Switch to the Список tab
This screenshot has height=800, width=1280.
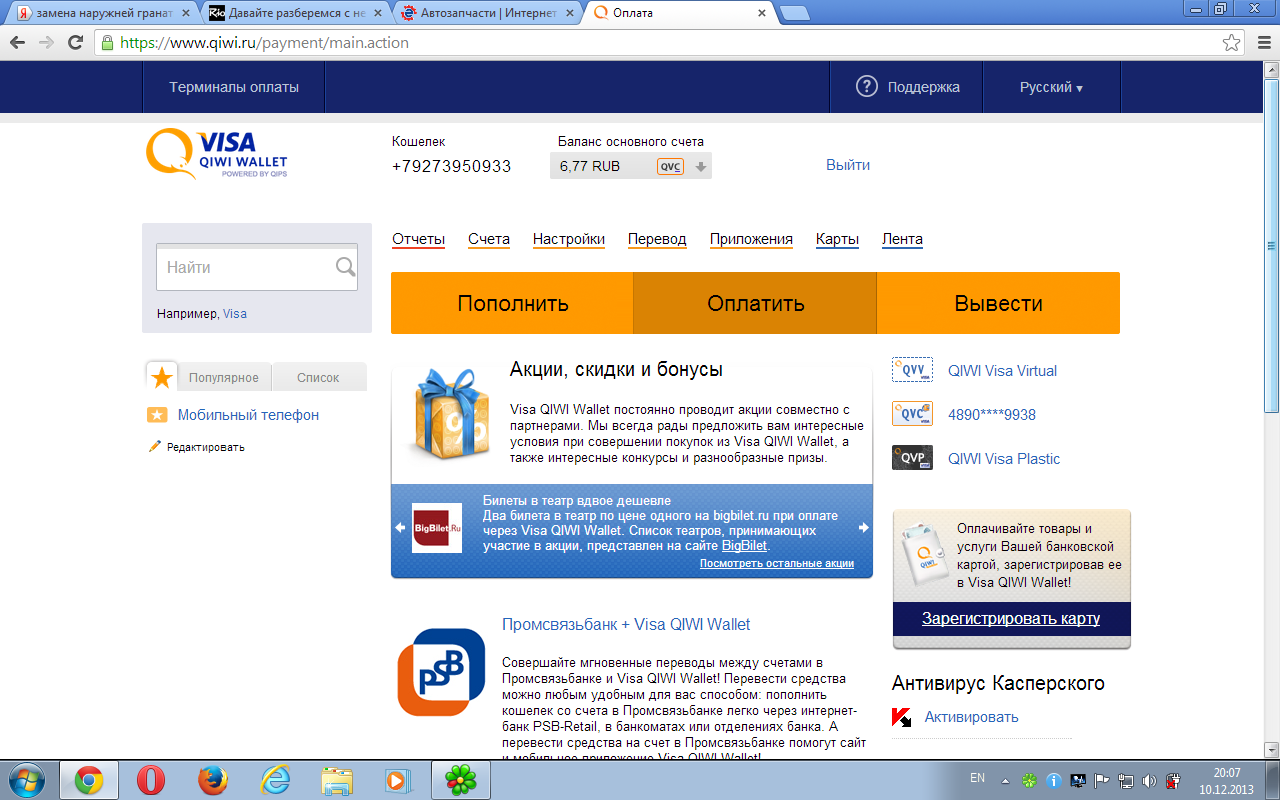(x=318, y=377)
